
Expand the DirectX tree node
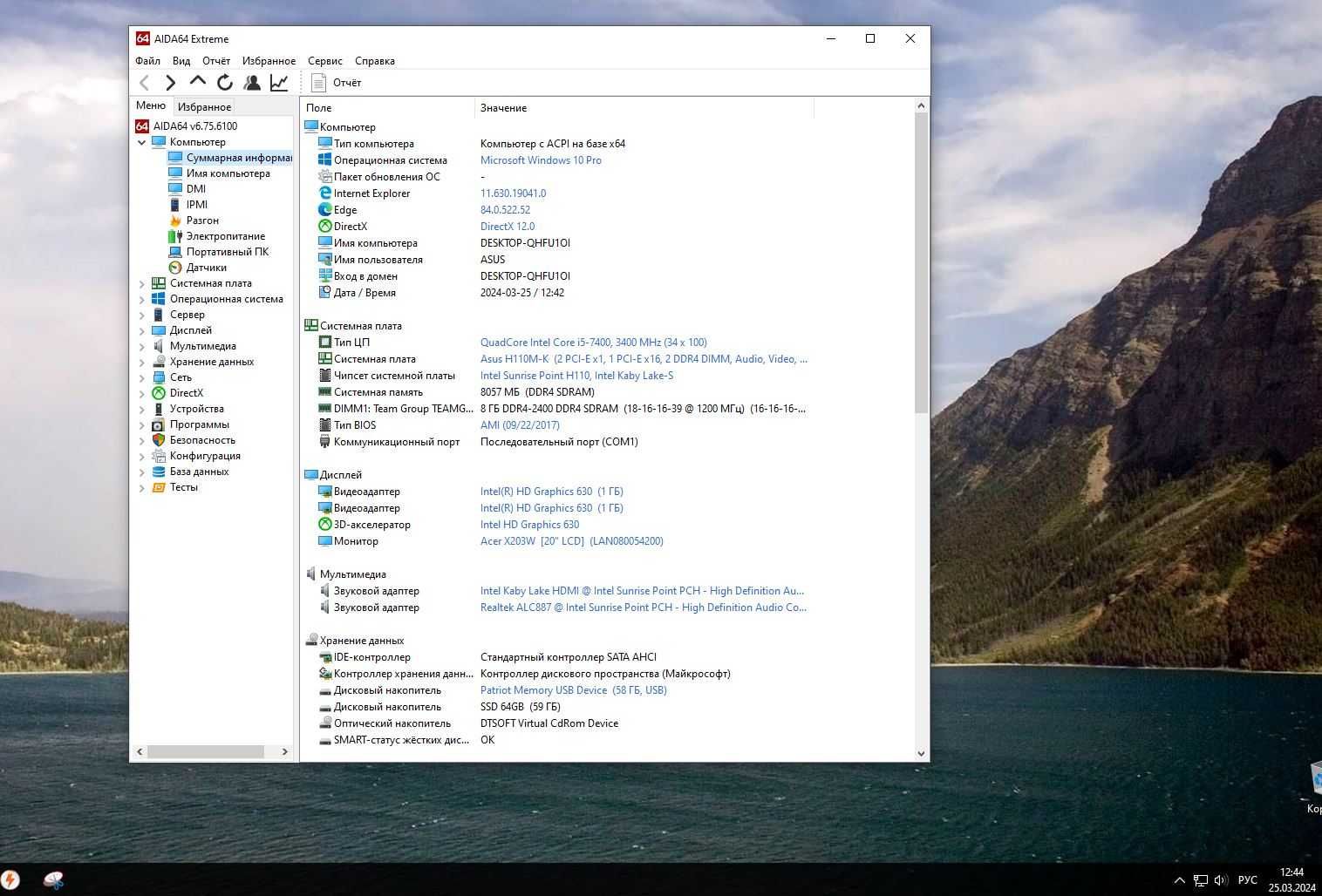pyautogui.click(x=142, y=393)
